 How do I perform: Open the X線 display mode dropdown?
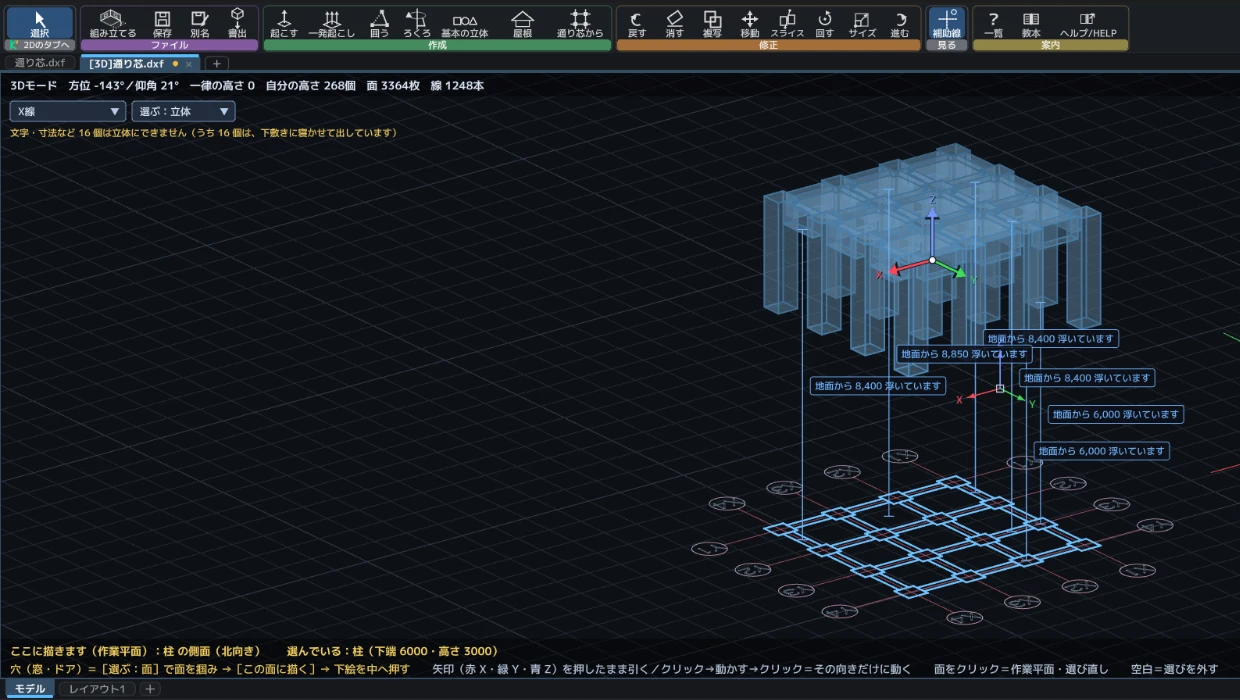[68, 111]
